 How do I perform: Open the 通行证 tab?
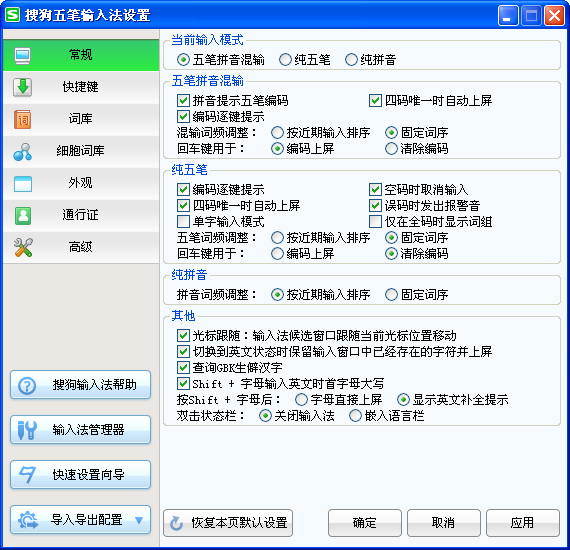81,215
